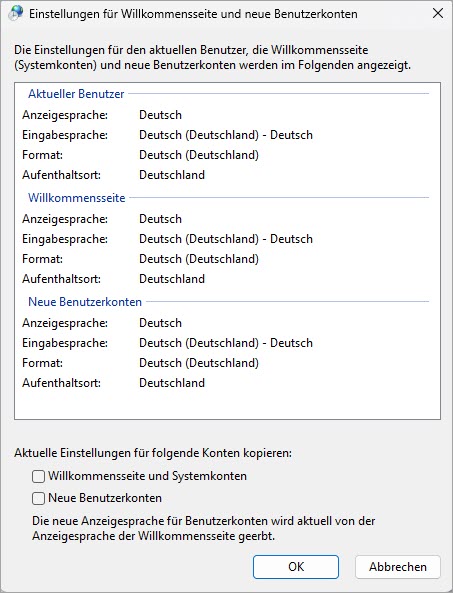The width and height of the screenshot is (453, 593).
Task: Click the globe icon in the title bar
Action: pos(15,14)
